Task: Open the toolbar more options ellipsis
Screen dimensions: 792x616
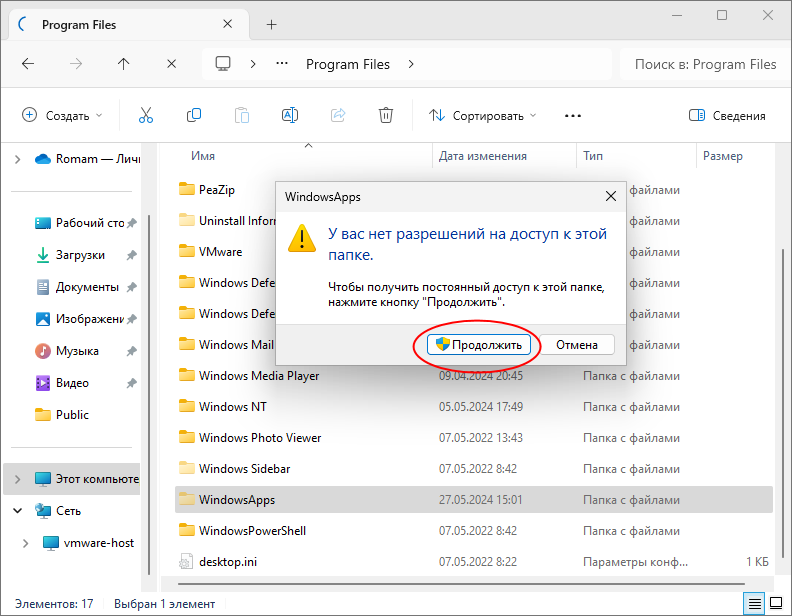Action: pyautogui.click(x=573, y=116)
